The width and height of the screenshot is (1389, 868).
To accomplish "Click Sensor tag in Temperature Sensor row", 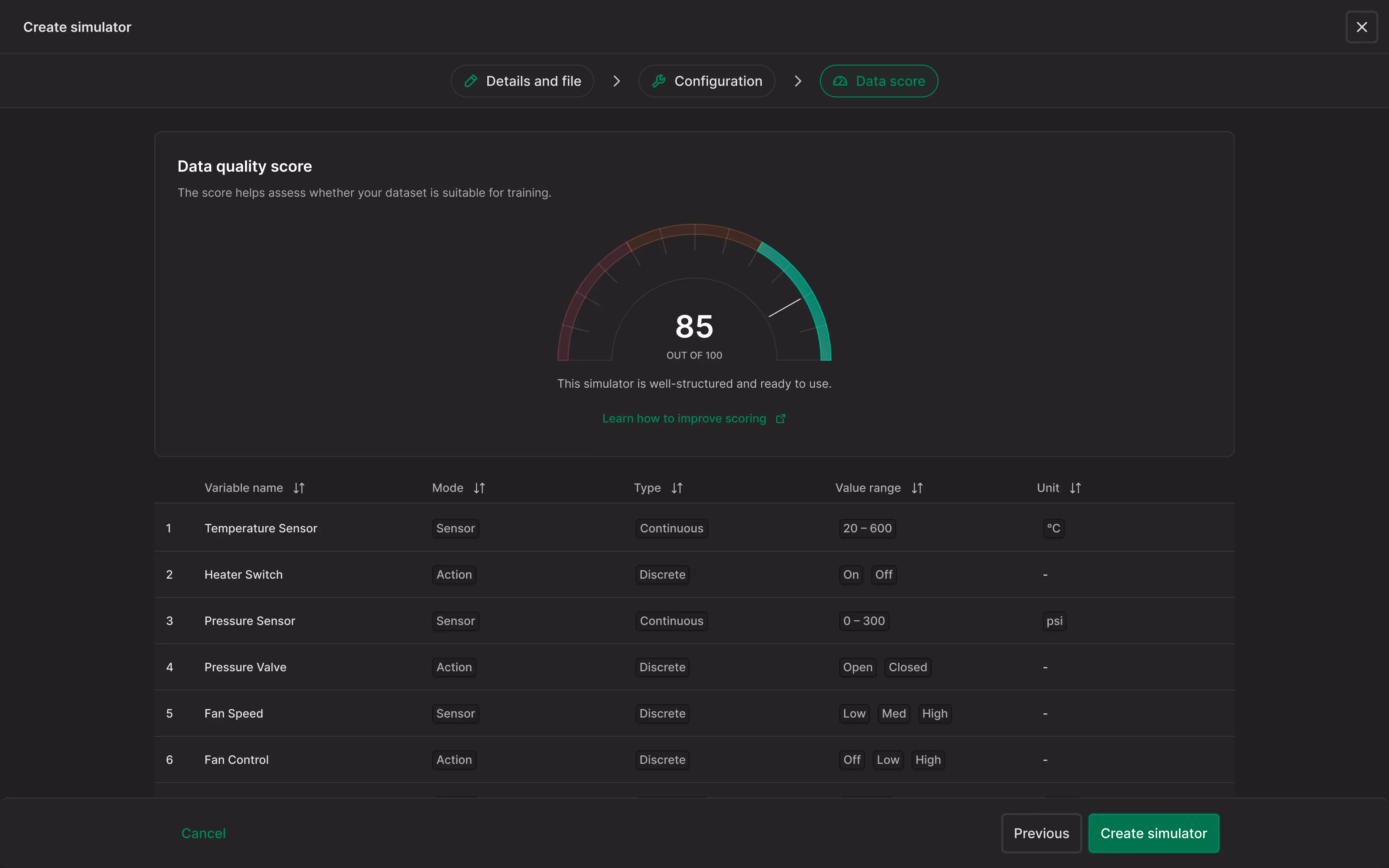I will coord(456,528).
